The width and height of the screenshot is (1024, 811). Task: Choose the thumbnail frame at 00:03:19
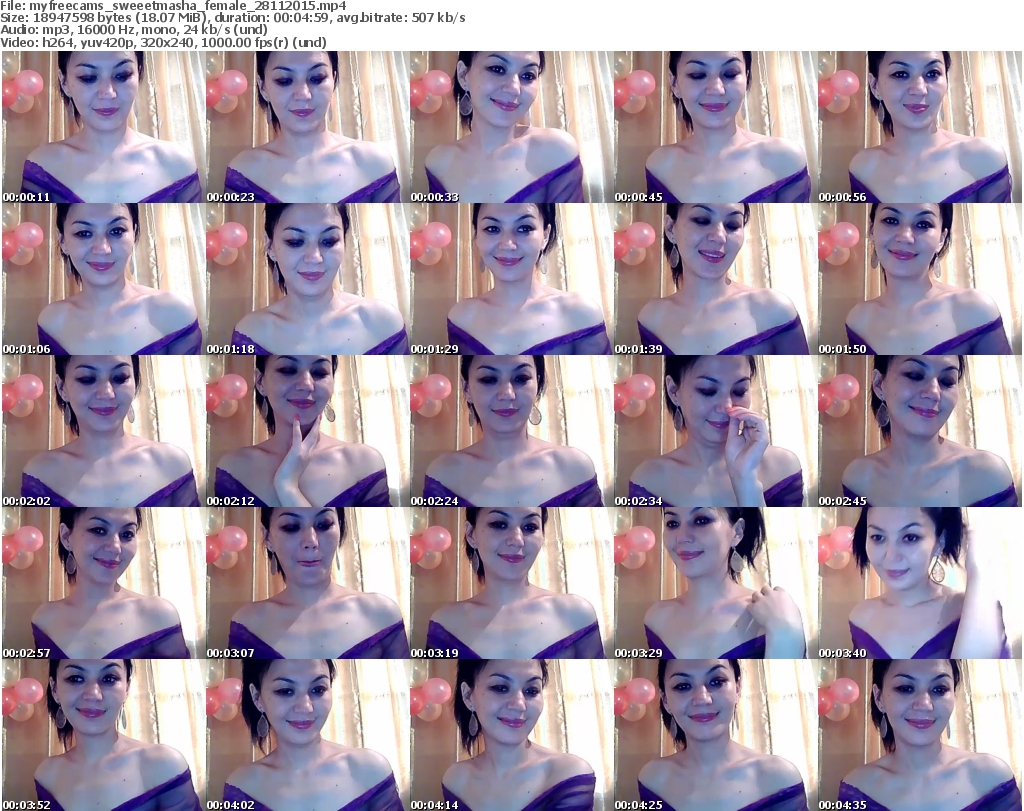click(511, 582)
